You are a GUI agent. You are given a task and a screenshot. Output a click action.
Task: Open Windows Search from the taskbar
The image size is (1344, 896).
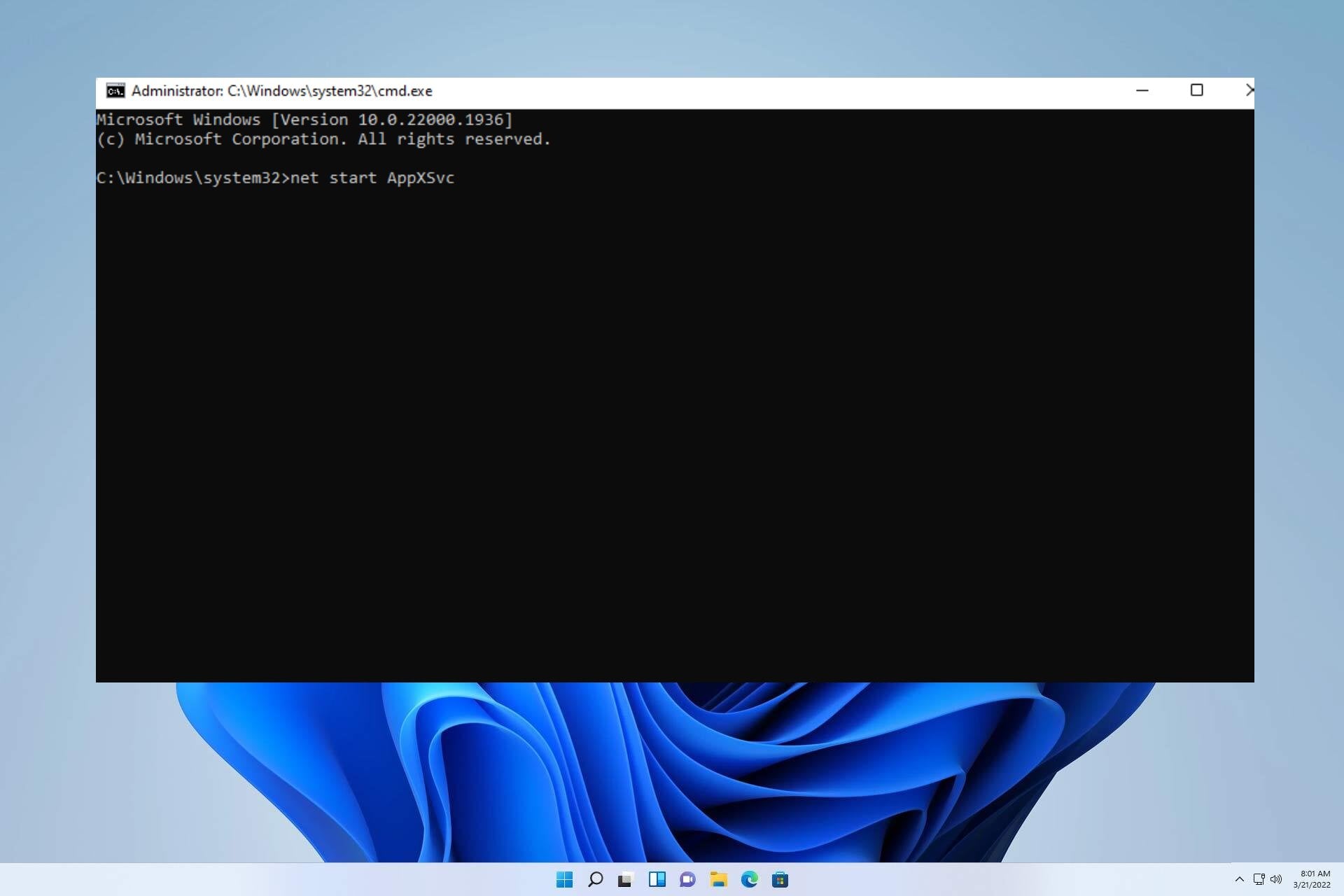(x=596, y=880)
